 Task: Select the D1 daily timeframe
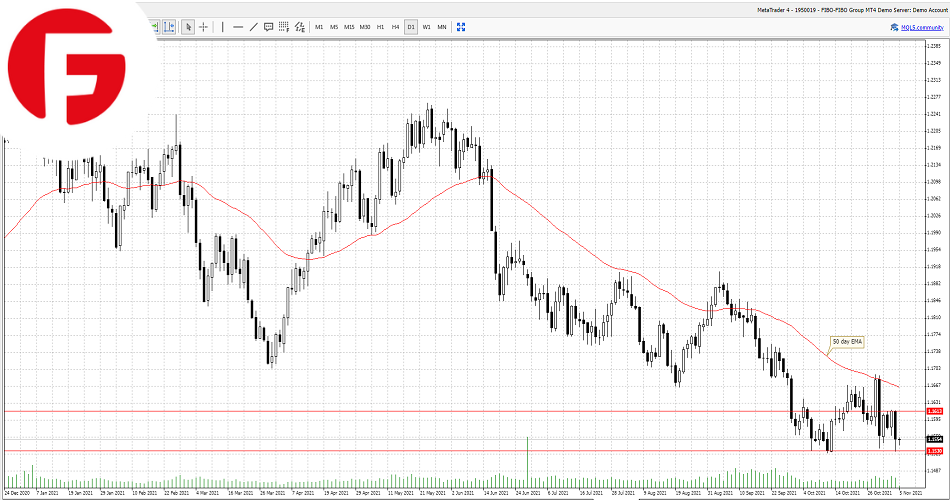click(x=410, y=27)
